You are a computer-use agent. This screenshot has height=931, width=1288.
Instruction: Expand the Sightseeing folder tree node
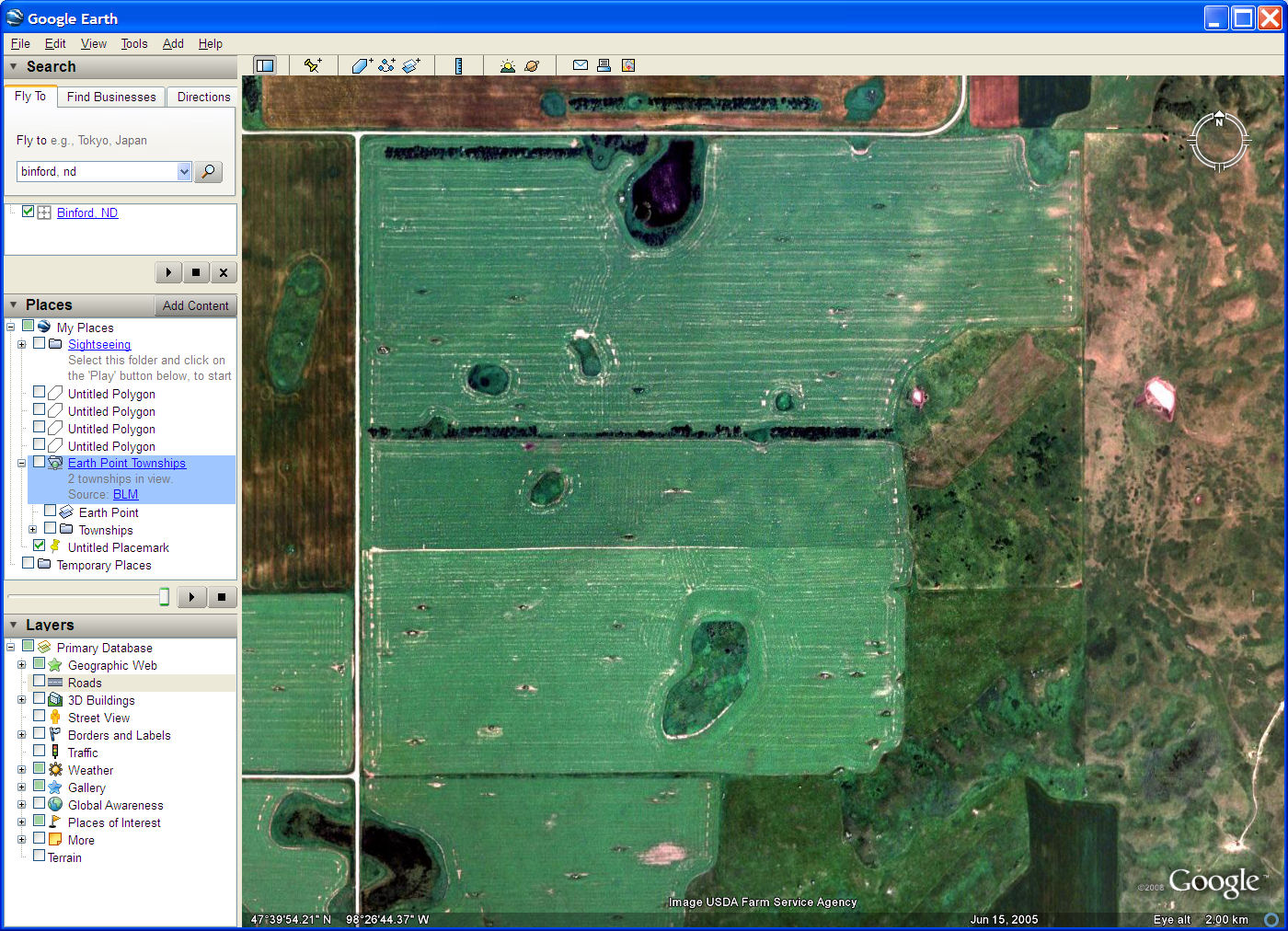click(x=21, y=344)
